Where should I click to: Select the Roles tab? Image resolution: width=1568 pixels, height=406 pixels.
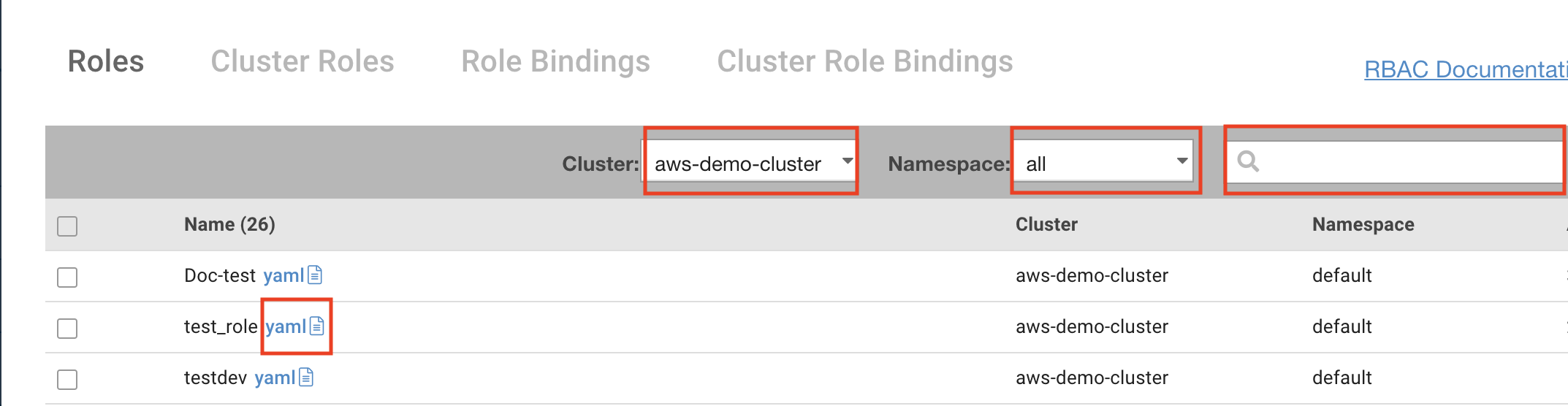pyautogui.click(x=106, y=62)
